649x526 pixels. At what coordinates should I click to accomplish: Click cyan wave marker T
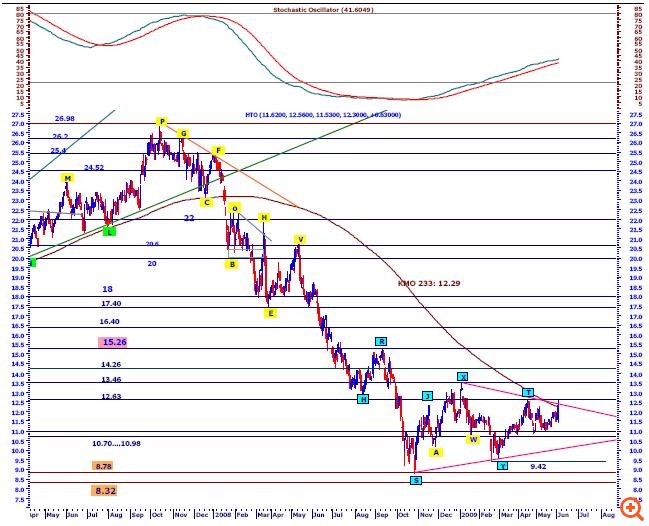[x=528, y=392]
